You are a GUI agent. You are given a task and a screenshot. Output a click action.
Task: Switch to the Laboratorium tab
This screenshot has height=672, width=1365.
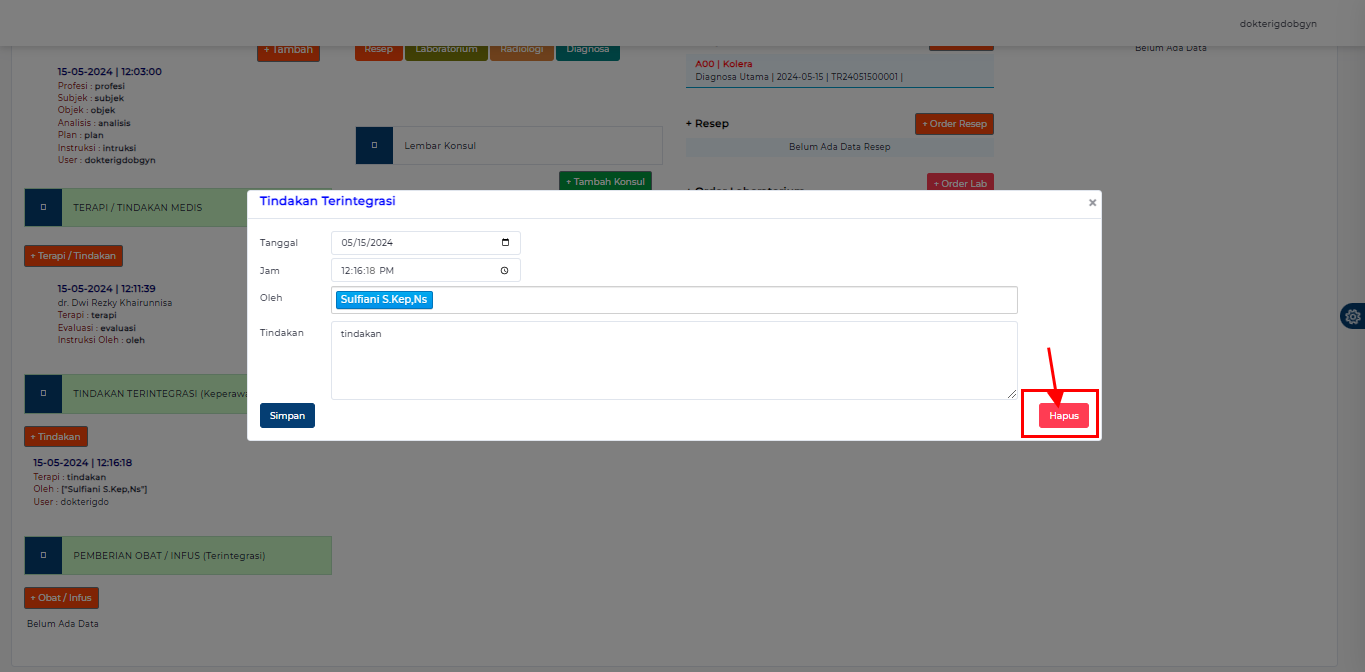(446, 49)
